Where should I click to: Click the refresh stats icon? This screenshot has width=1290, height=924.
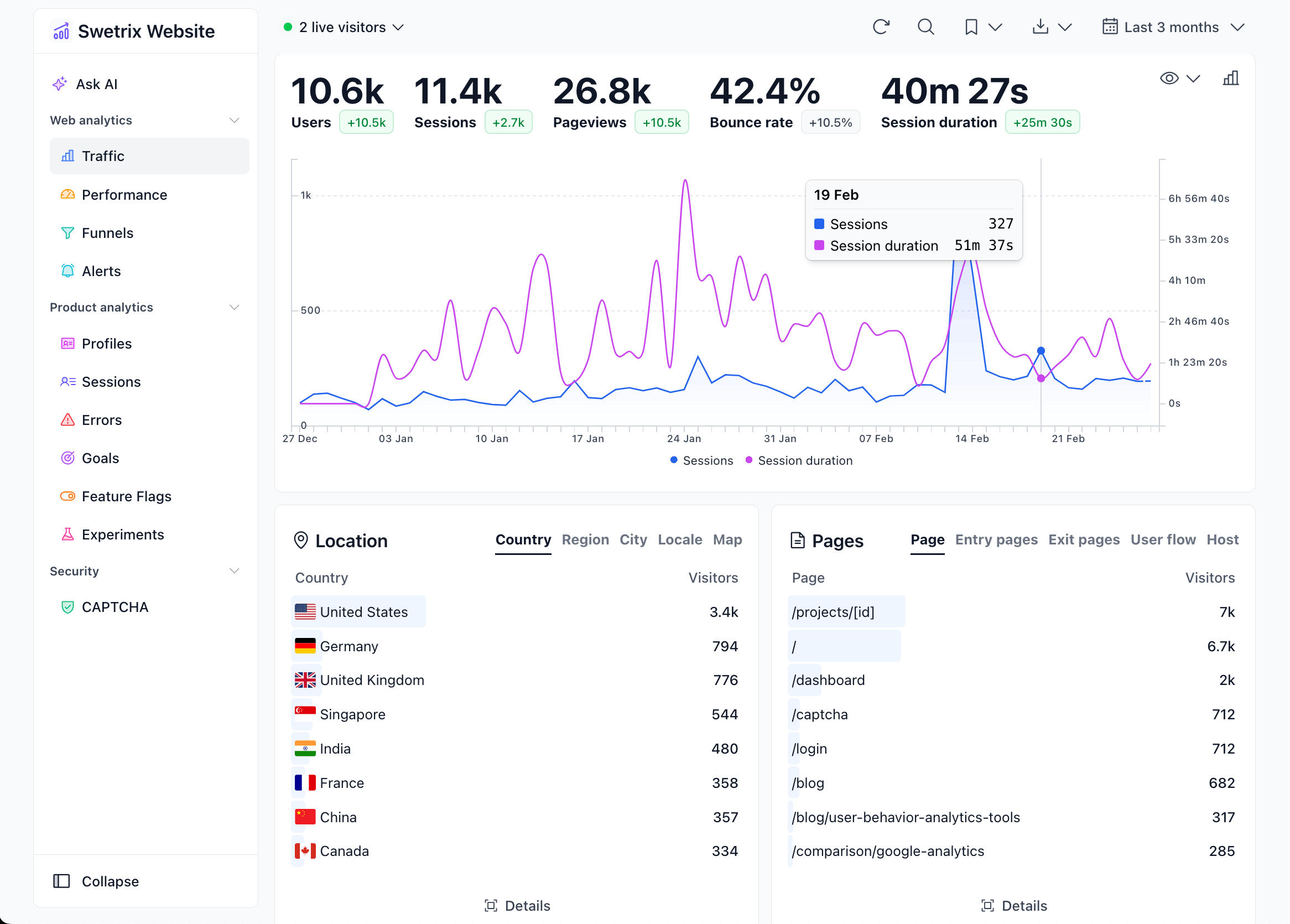coord(881,27)
